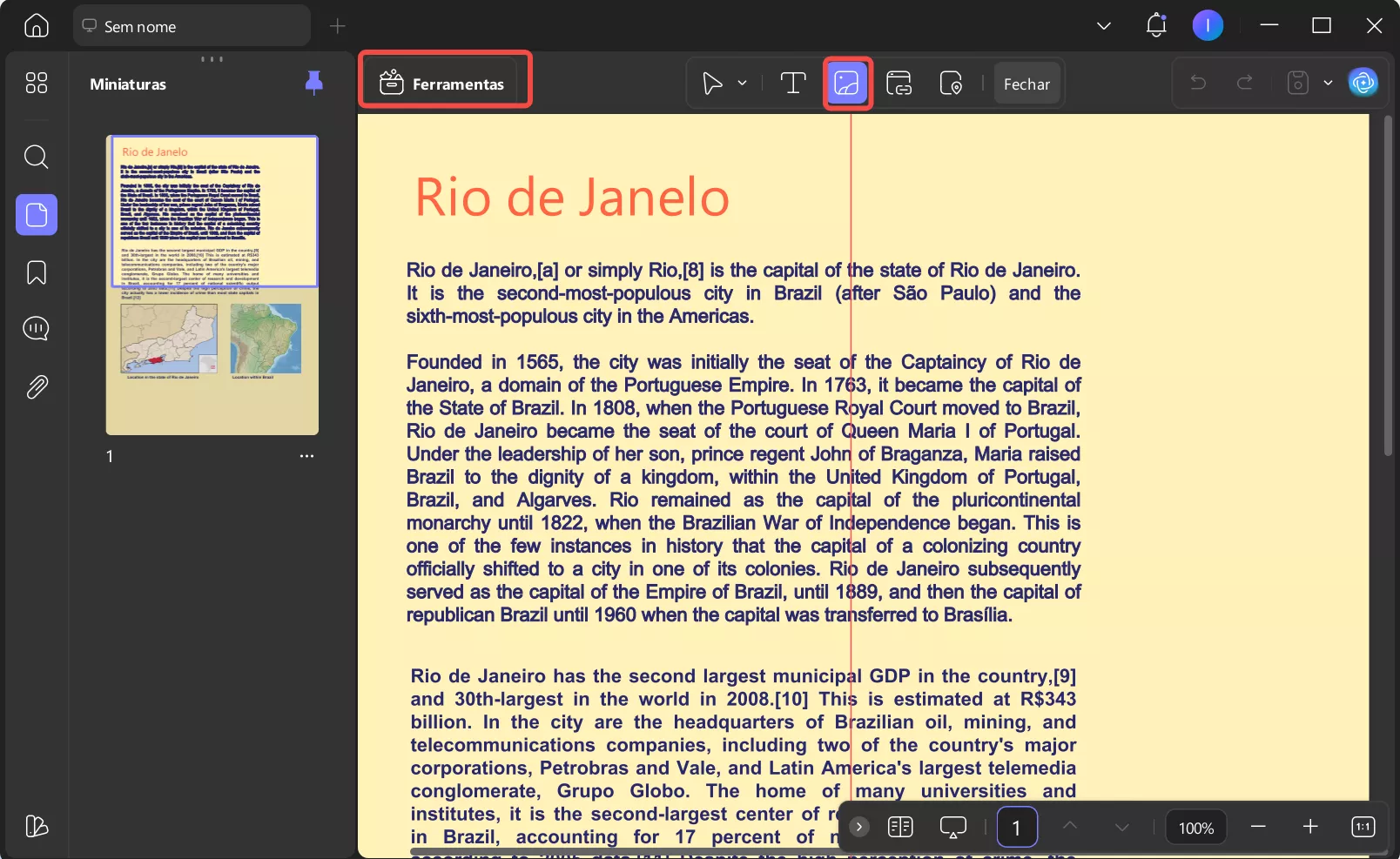Open the save options dropdown
The image size is (1400, 859).
point(1327,83)
